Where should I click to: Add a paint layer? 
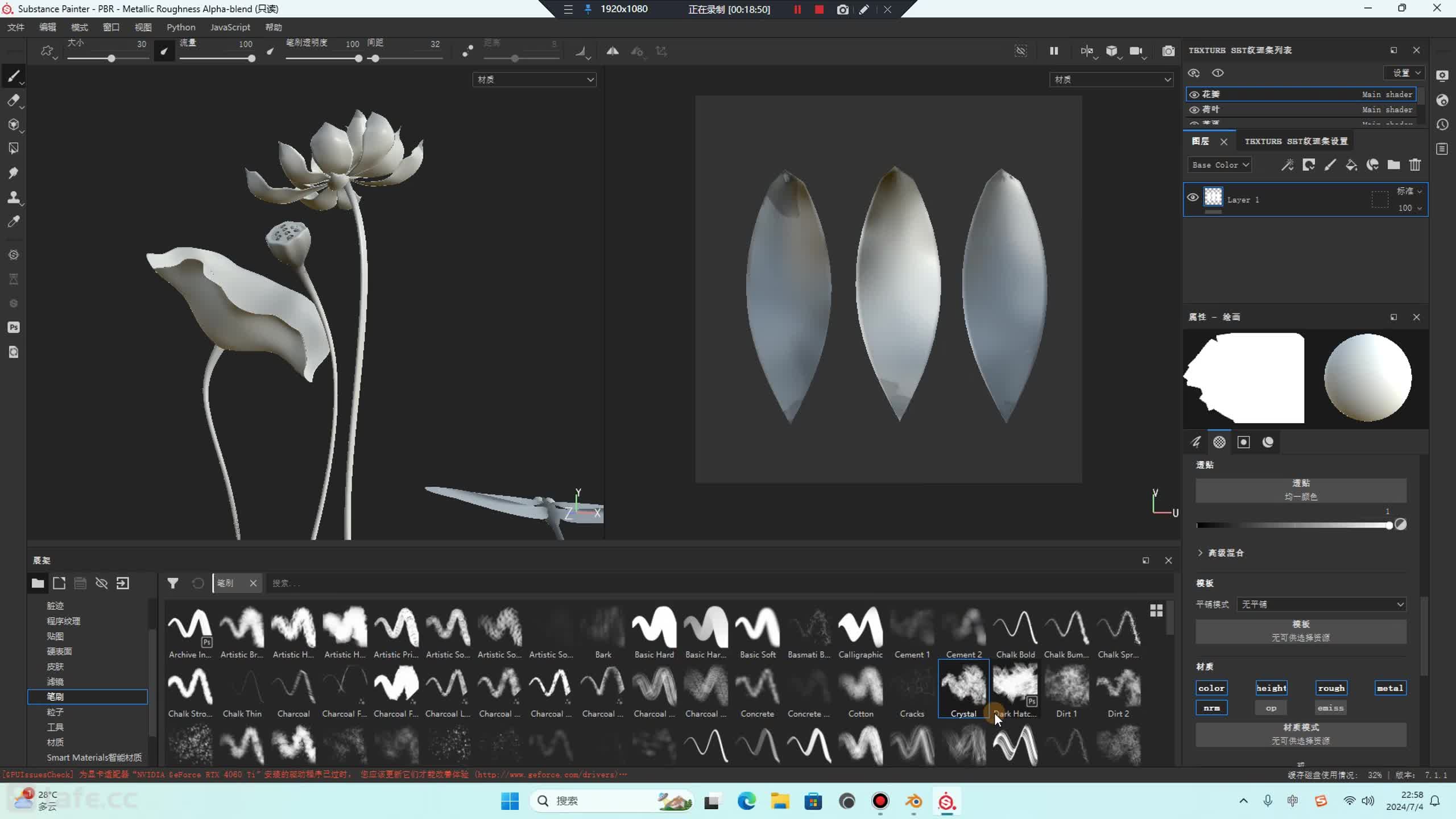pyautogui.click(x=1330, y=165)
